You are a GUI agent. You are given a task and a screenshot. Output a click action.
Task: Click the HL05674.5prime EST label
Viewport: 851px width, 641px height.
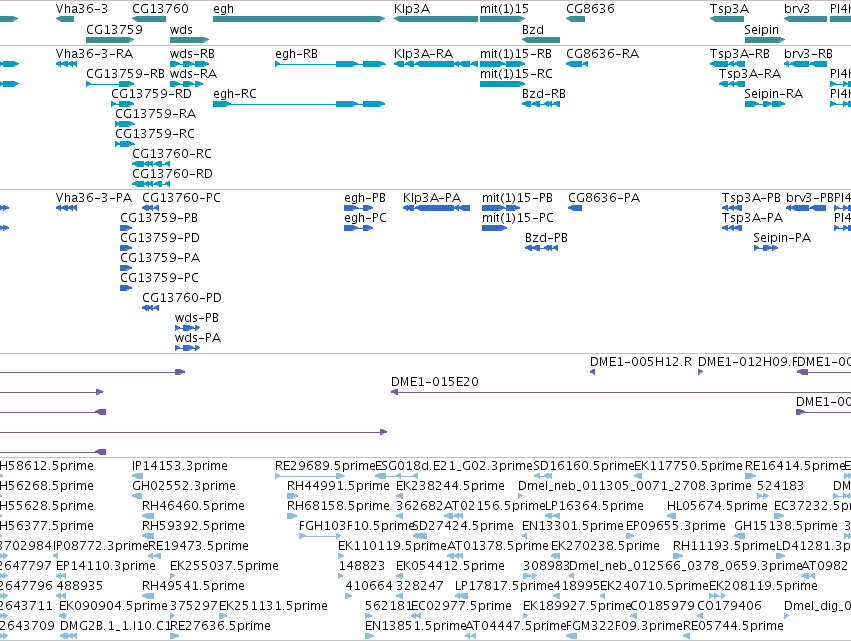[717, 505]
